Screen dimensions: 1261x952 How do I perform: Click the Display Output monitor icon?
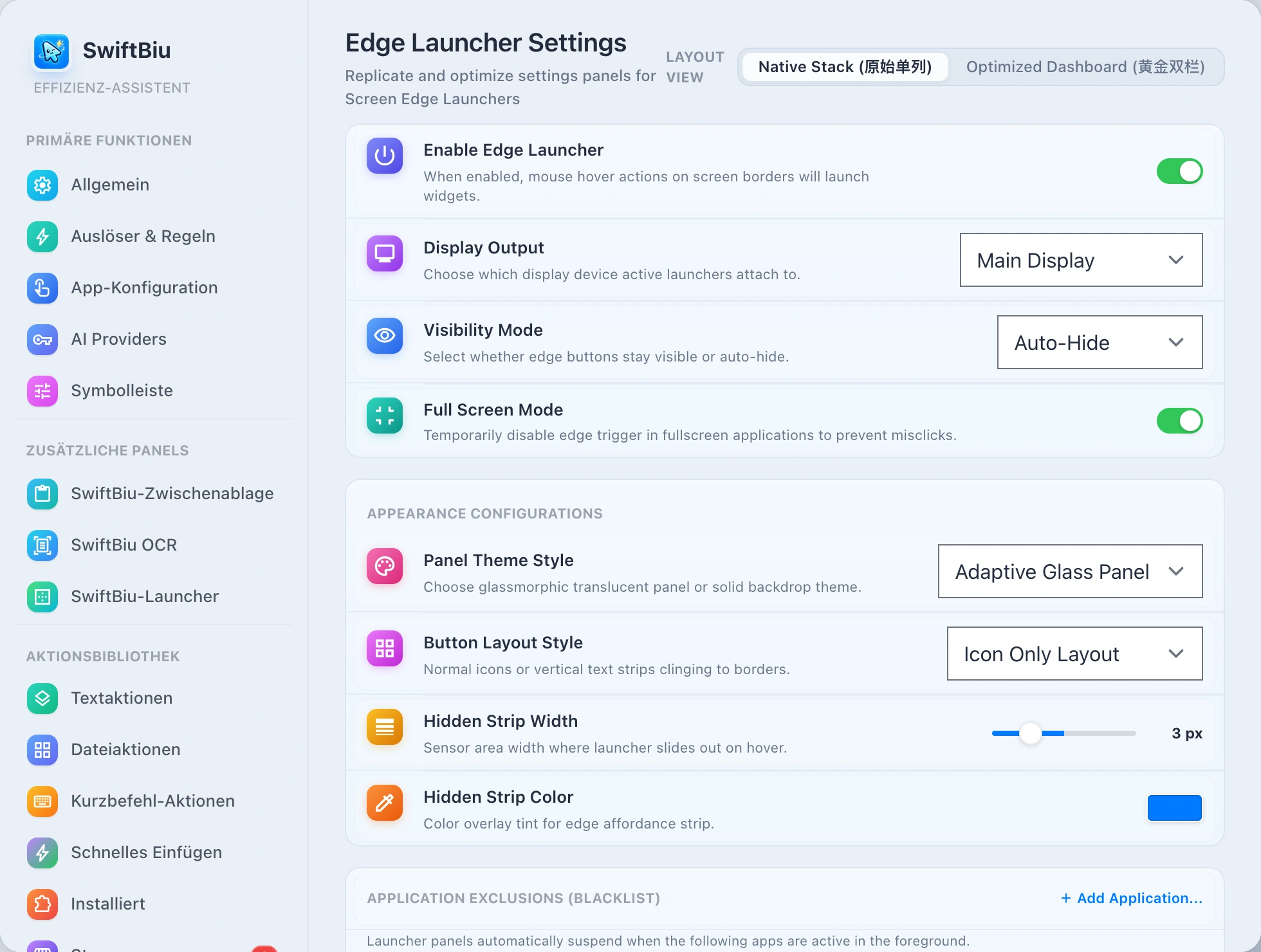click(385, 253)
